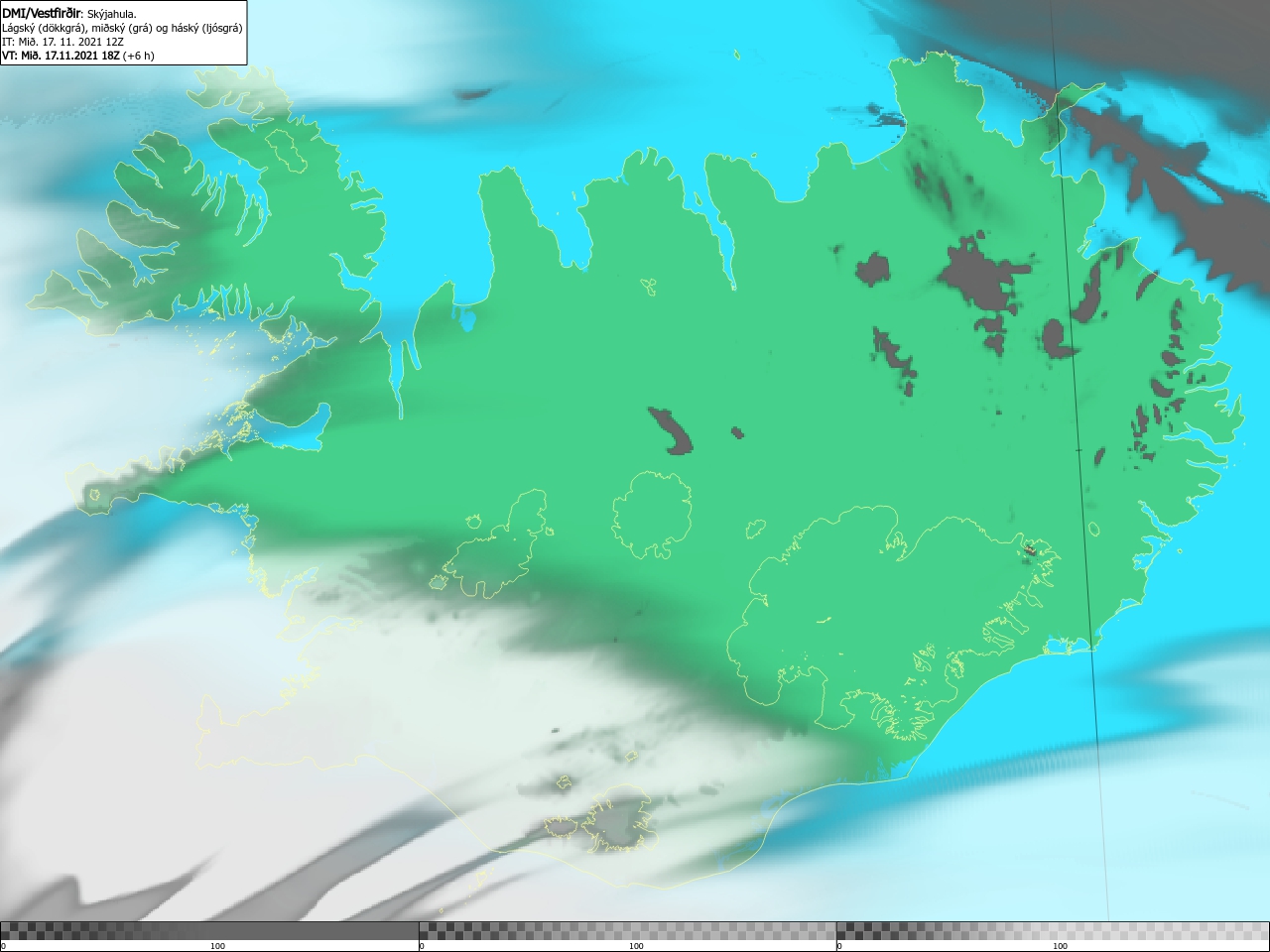Viewport: 1270px width, 952px height.
Task: Click the 'VT: Mið. 17.11.2021 18Z (+6 h)' line
Action: click(x=78, y=56)
